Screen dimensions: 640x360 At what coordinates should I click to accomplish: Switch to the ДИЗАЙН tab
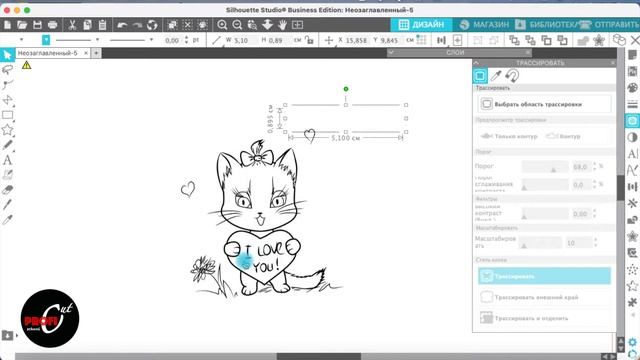coord(421,25)
